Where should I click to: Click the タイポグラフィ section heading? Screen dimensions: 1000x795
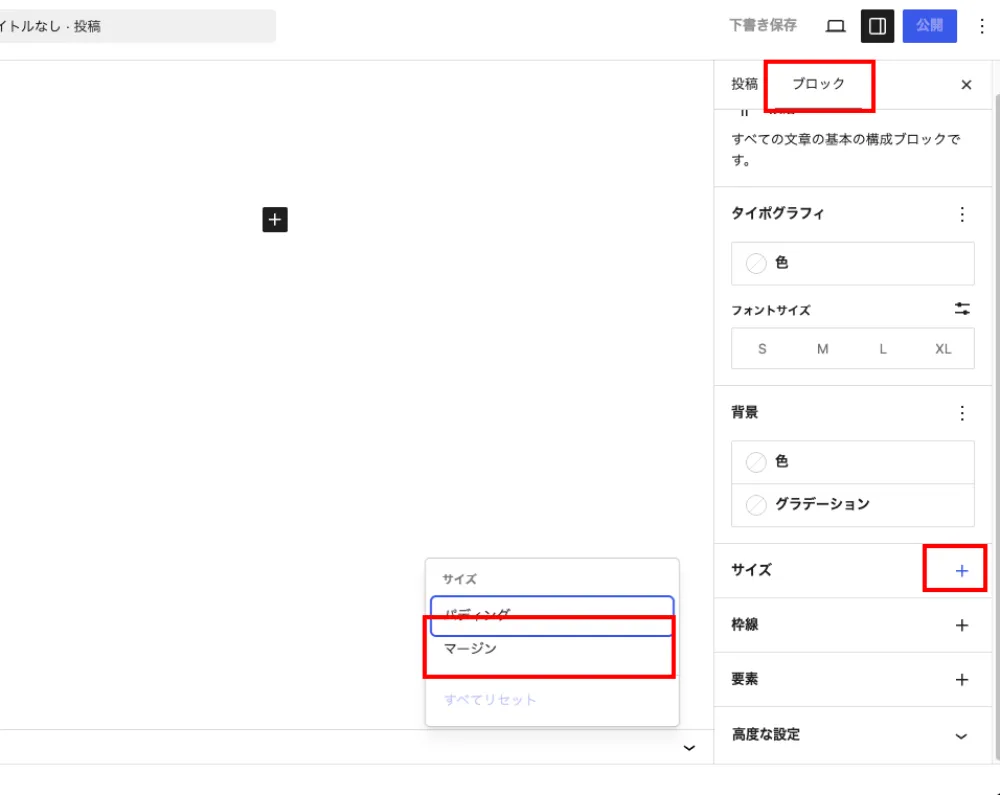pos(777,214)
